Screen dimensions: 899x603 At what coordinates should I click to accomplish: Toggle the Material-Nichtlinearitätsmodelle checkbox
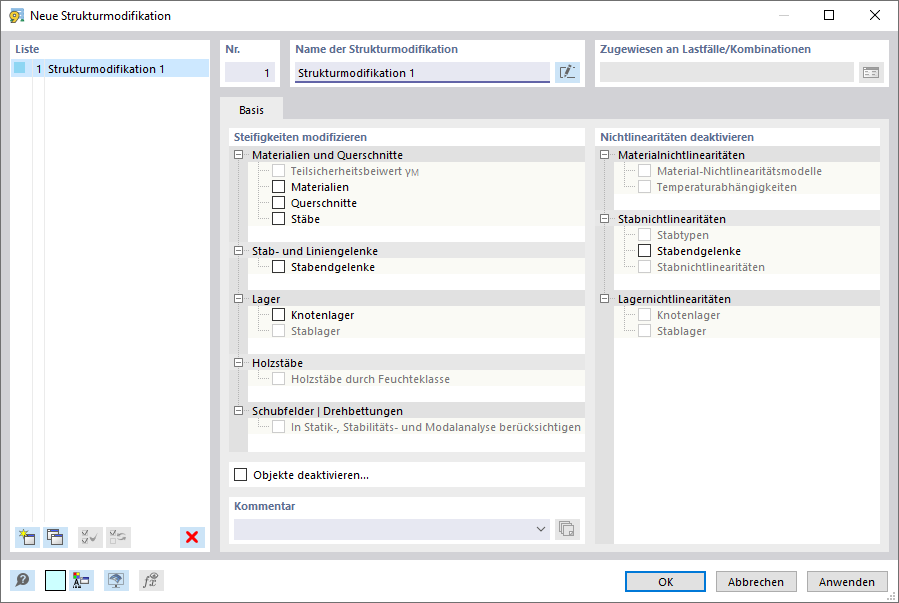[644, 171]
